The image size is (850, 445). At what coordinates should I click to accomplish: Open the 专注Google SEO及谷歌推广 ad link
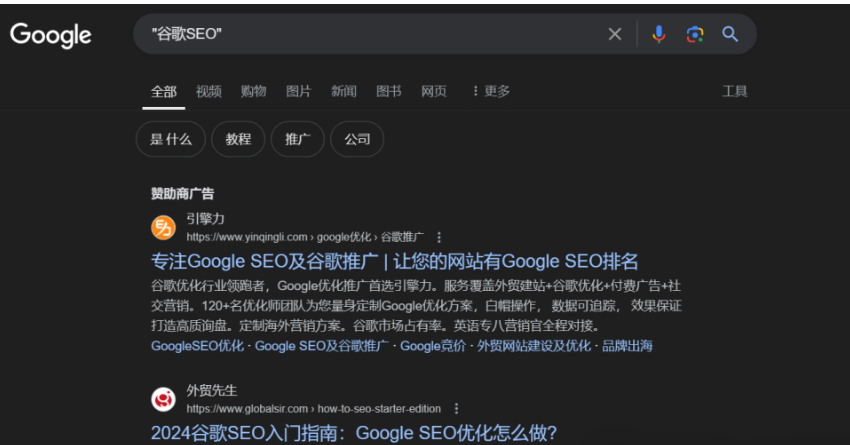394,262
